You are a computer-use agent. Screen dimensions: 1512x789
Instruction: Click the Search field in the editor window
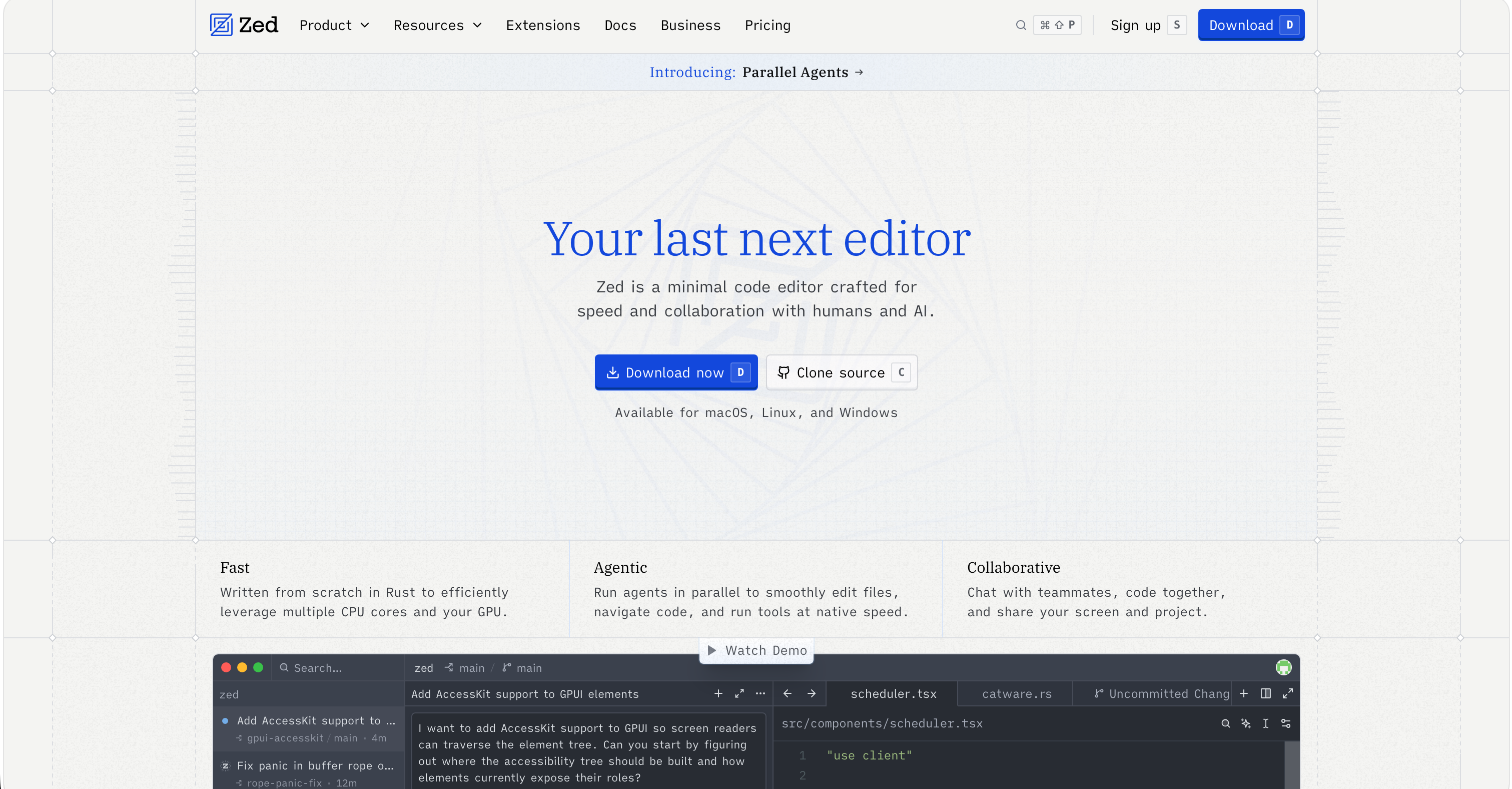[339, 668]
